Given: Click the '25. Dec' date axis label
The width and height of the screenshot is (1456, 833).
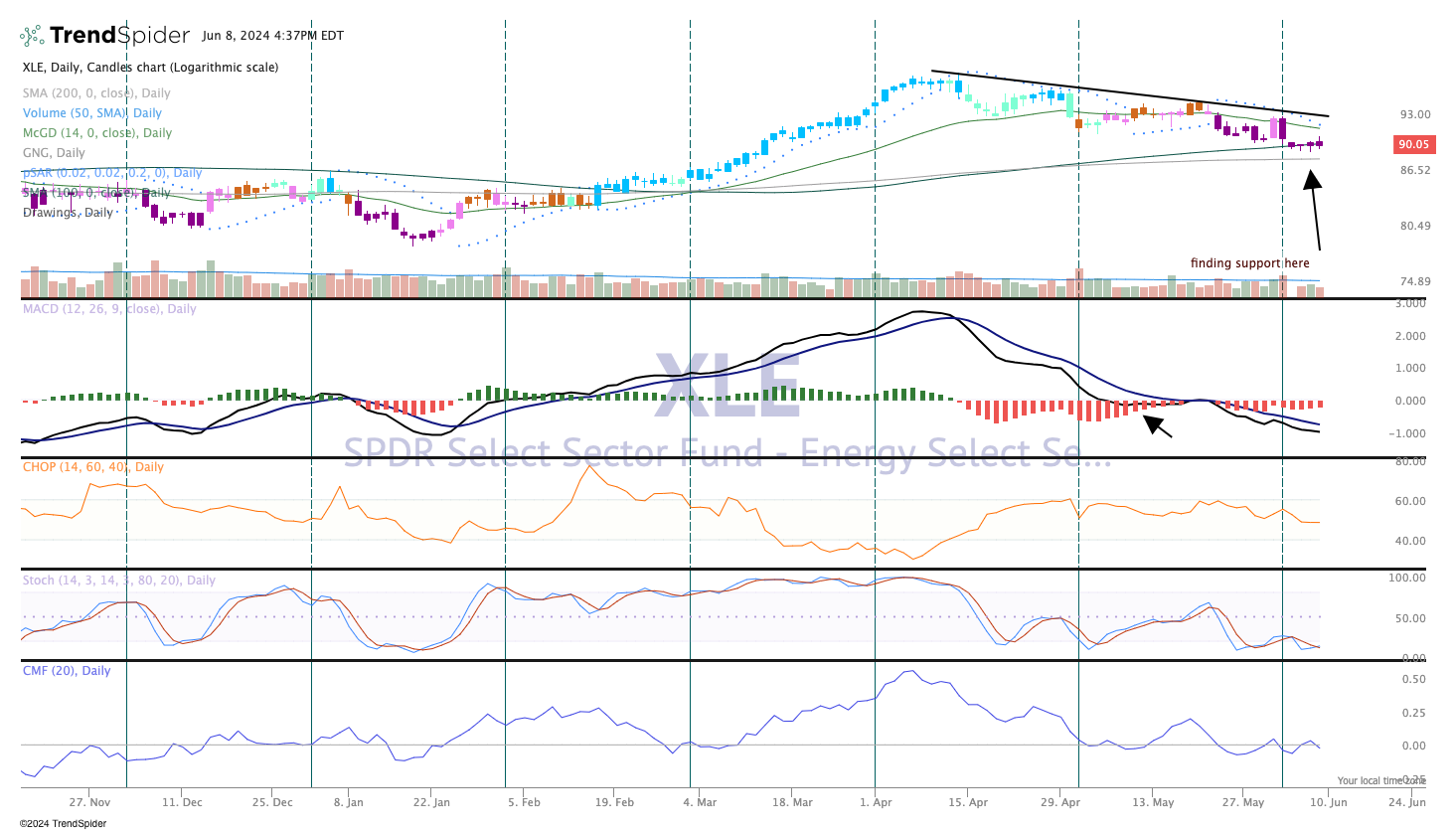Looking at the screenshot, I should [273, 802].
